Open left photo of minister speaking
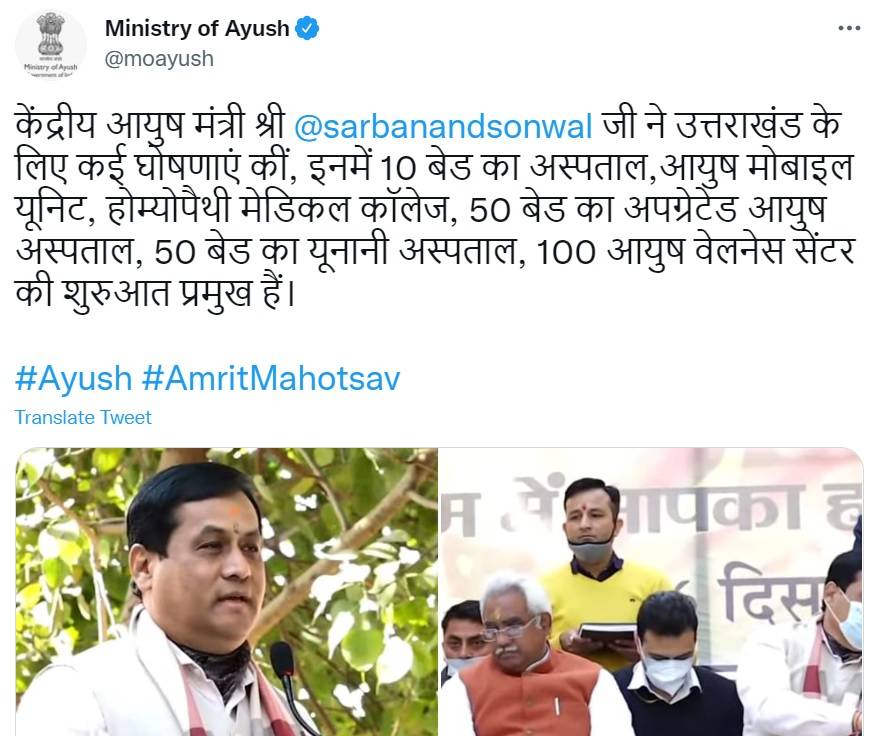This screenshot has width=885, height=736. (226, 592)
